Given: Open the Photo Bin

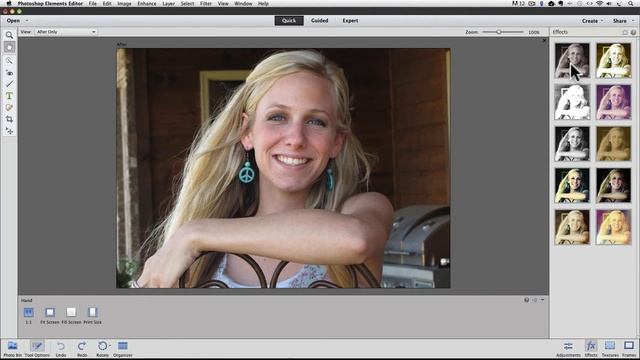Looking at the screenshot, I should pyautogui.click(x=13, y=349).
